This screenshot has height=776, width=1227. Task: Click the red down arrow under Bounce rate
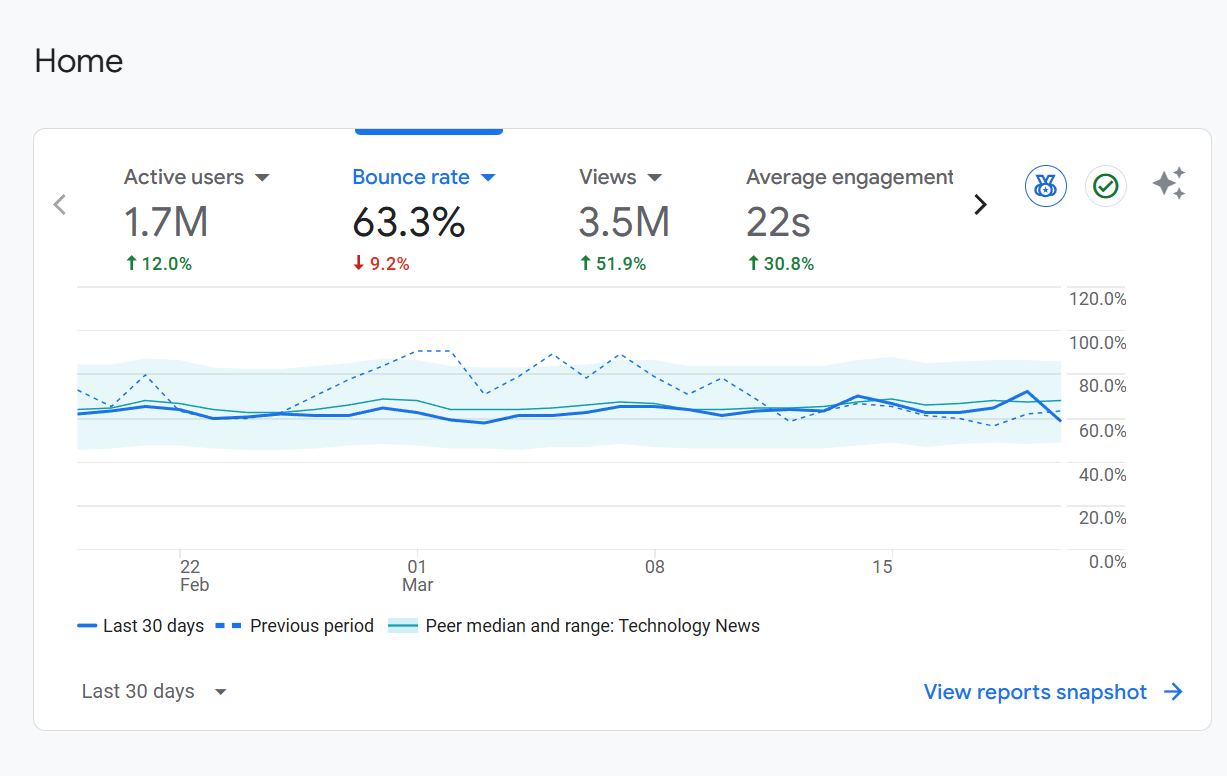coord(359,263)
